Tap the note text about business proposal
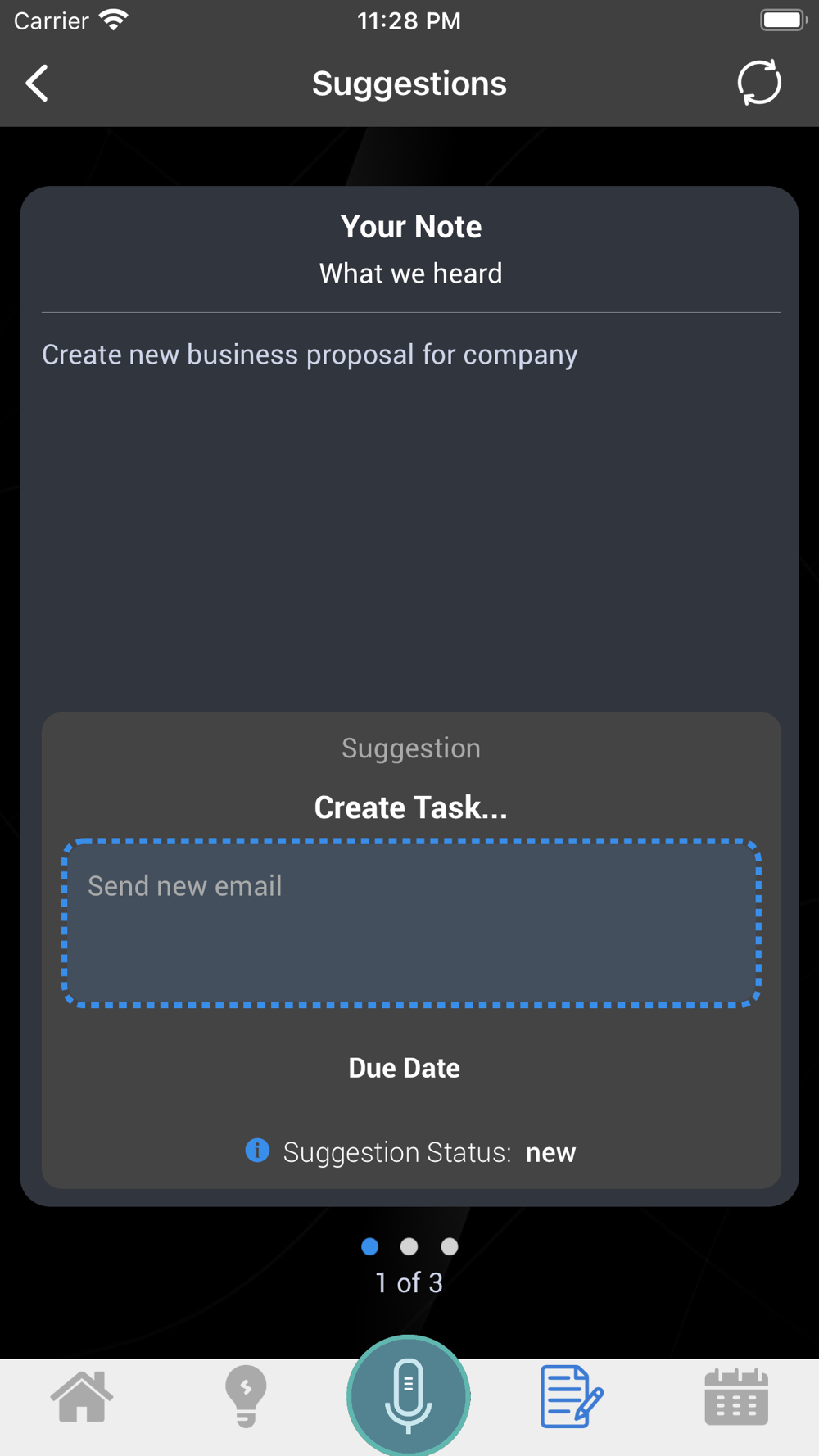 point(310,355)
